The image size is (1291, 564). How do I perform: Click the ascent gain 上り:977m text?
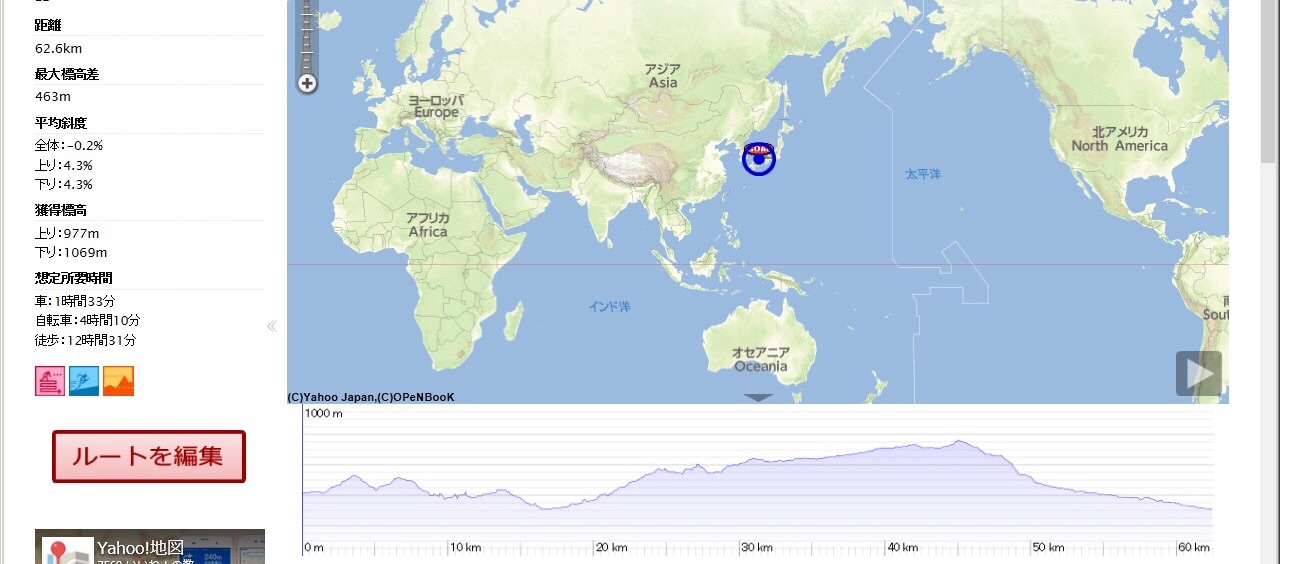(67, 233)
